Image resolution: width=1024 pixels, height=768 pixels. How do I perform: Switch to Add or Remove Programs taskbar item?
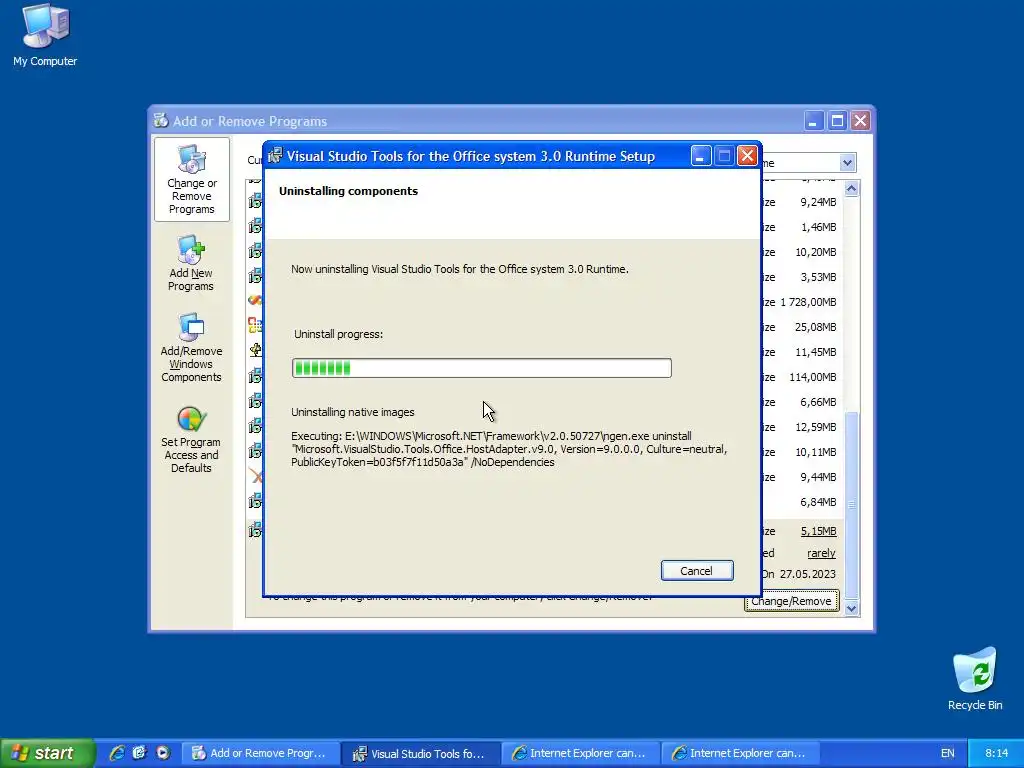pyautogui.click(x=260, y=753)
